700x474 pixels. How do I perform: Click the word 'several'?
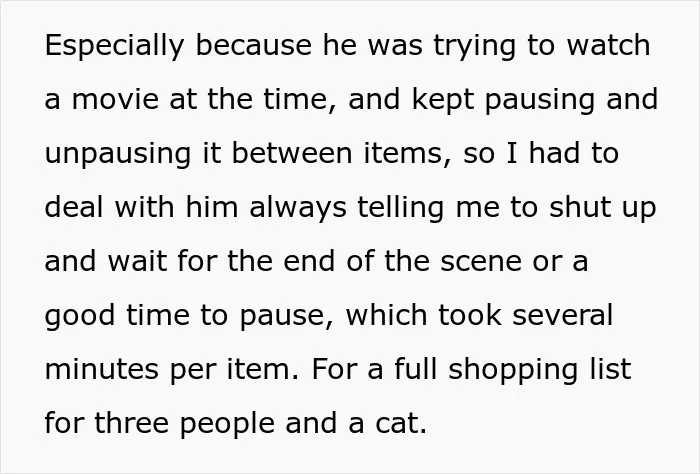tap(562, 316)
